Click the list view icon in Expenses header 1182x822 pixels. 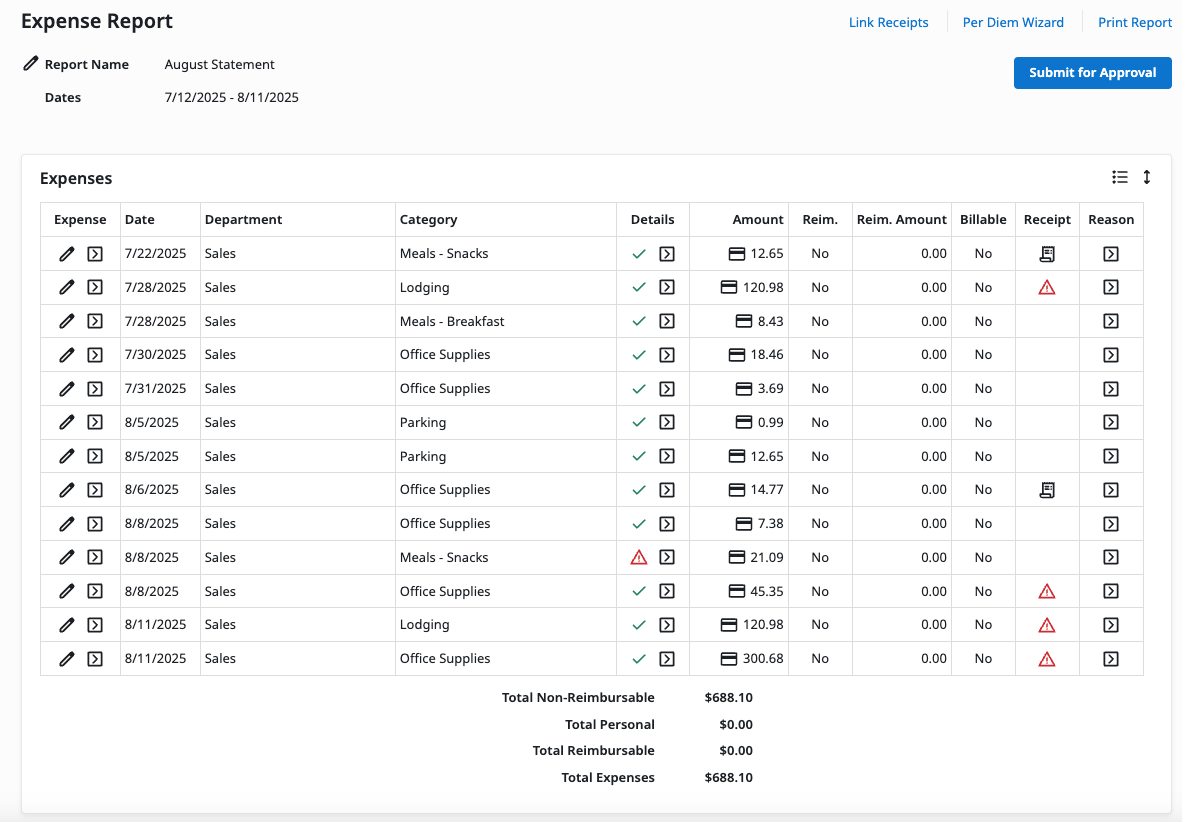click(x=1120, y=177)
